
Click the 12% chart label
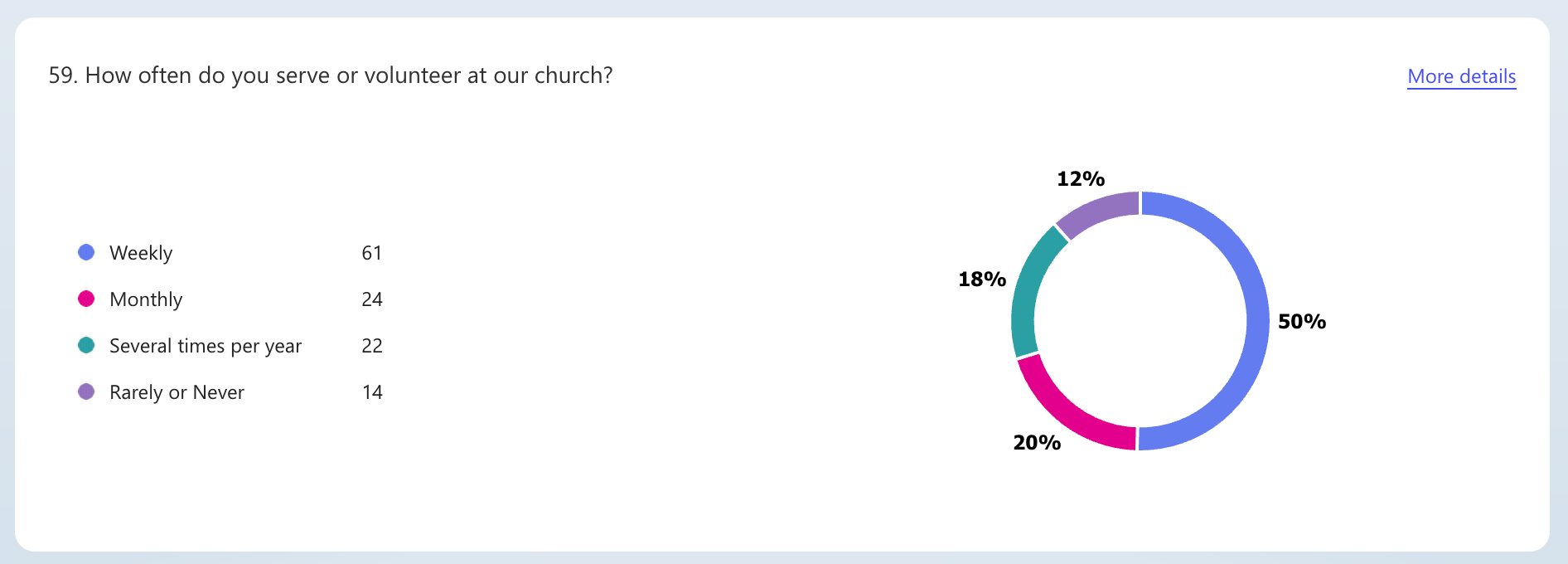[1081, 179]
